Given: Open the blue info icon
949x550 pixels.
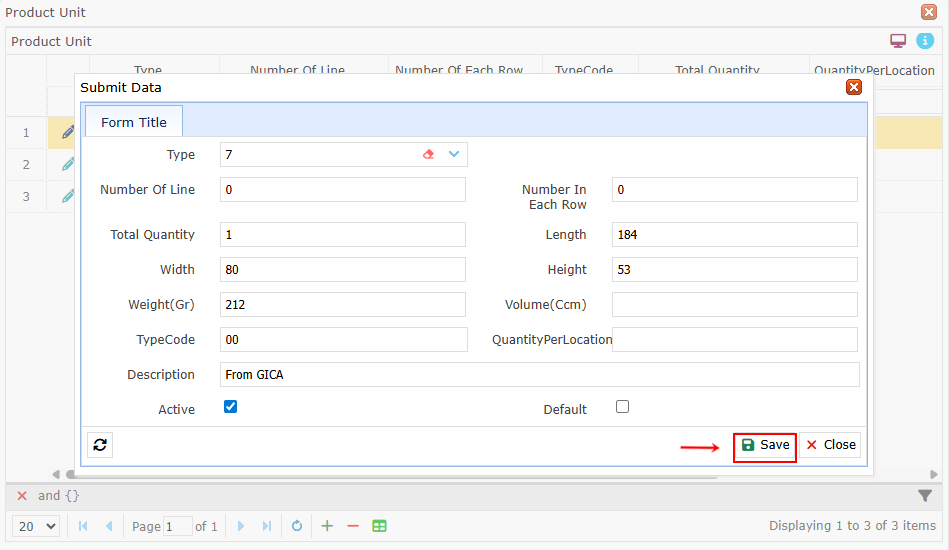Looking at the screenshot, I should pyautogui.click(x=925, y=41).
